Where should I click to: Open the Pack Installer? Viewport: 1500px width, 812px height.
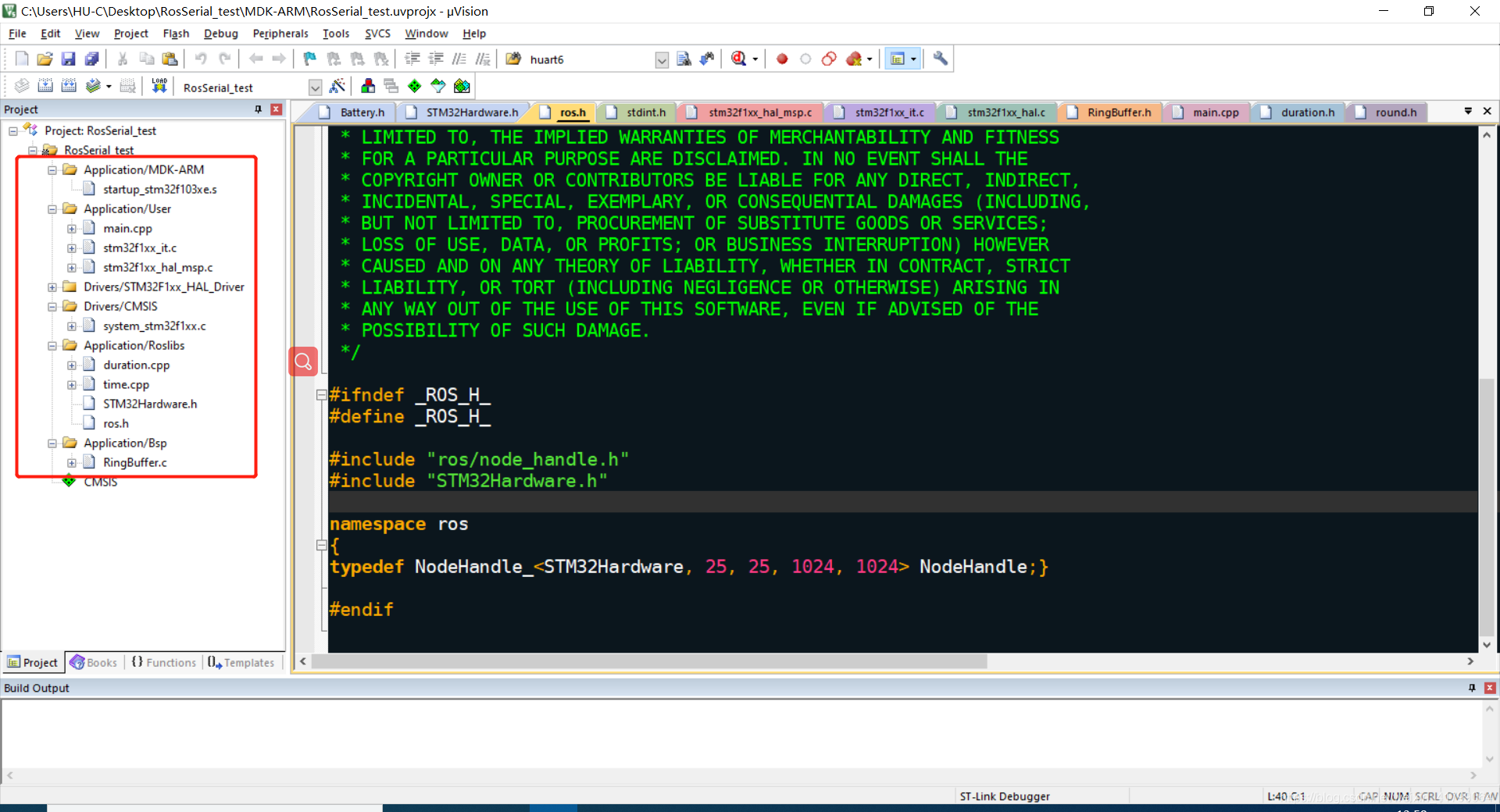462,86
